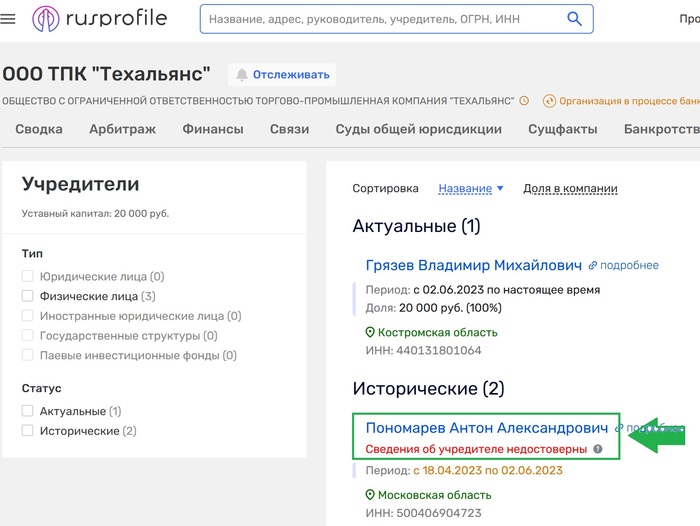Open Грязев Владимир Михайлович profile

pos(474,265)
